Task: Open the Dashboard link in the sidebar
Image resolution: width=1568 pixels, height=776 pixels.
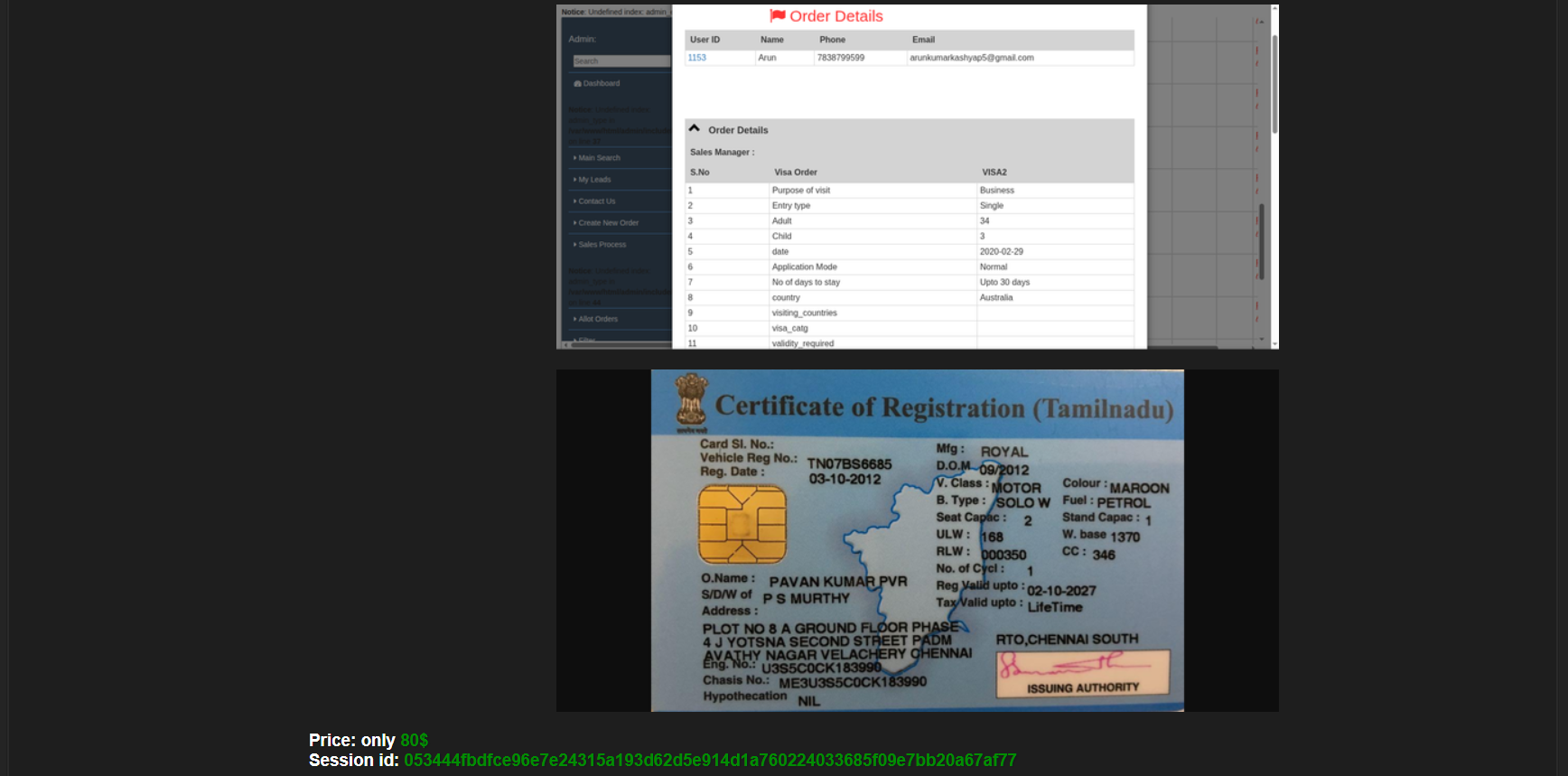Action: [601, 84]
